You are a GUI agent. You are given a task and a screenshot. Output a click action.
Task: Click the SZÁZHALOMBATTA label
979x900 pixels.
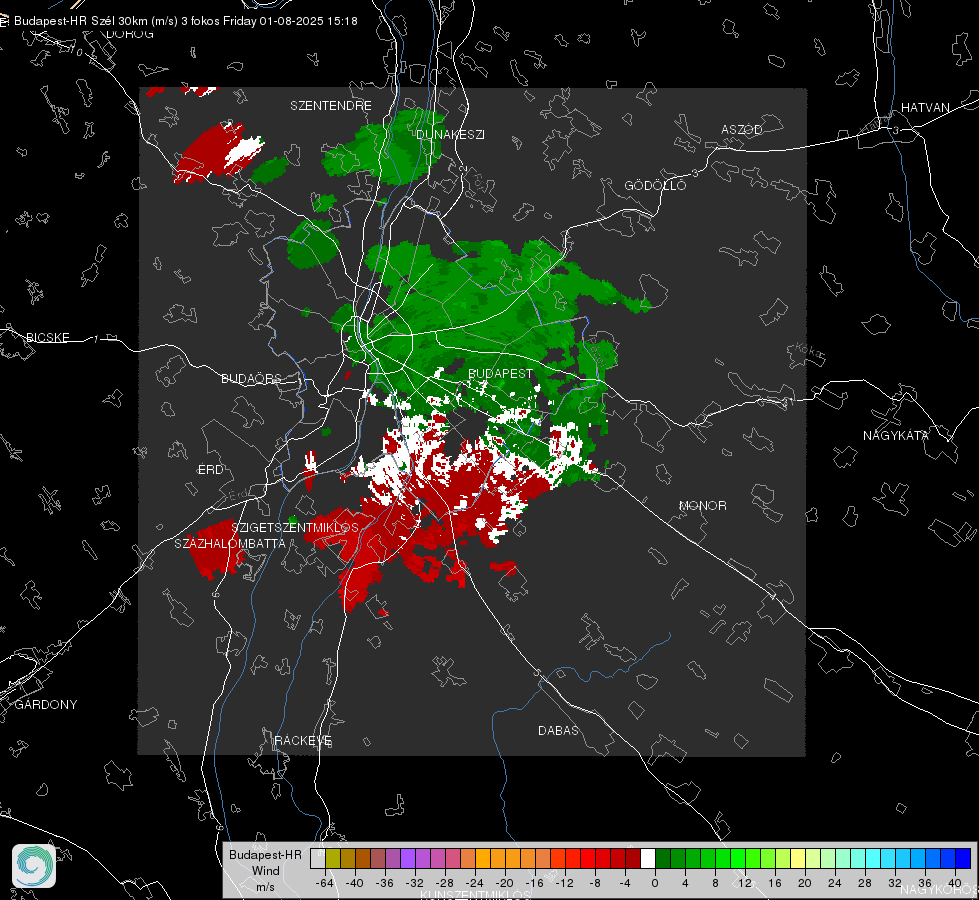click(230, 543)
